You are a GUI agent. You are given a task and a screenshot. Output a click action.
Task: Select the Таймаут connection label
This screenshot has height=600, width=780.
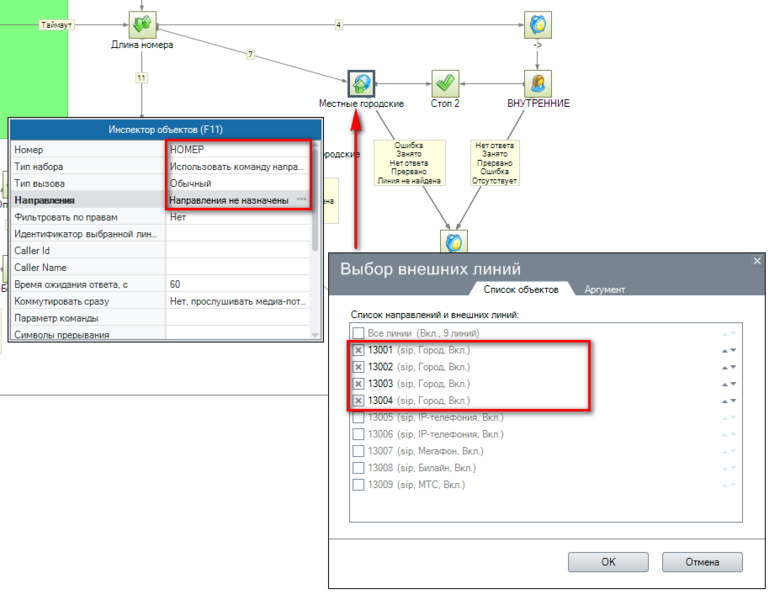point(56,24)
